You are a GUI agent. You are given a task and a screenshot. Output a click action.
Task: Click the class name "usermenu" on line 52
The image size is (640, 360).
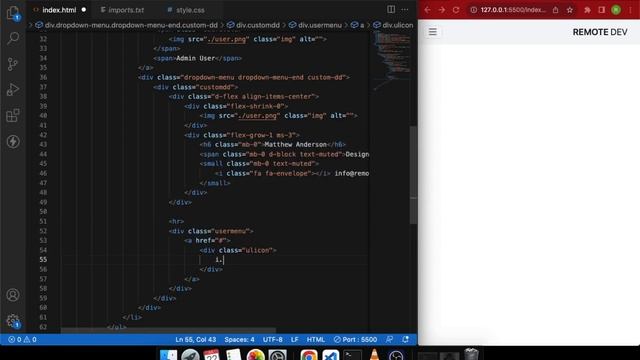point(230,231)
